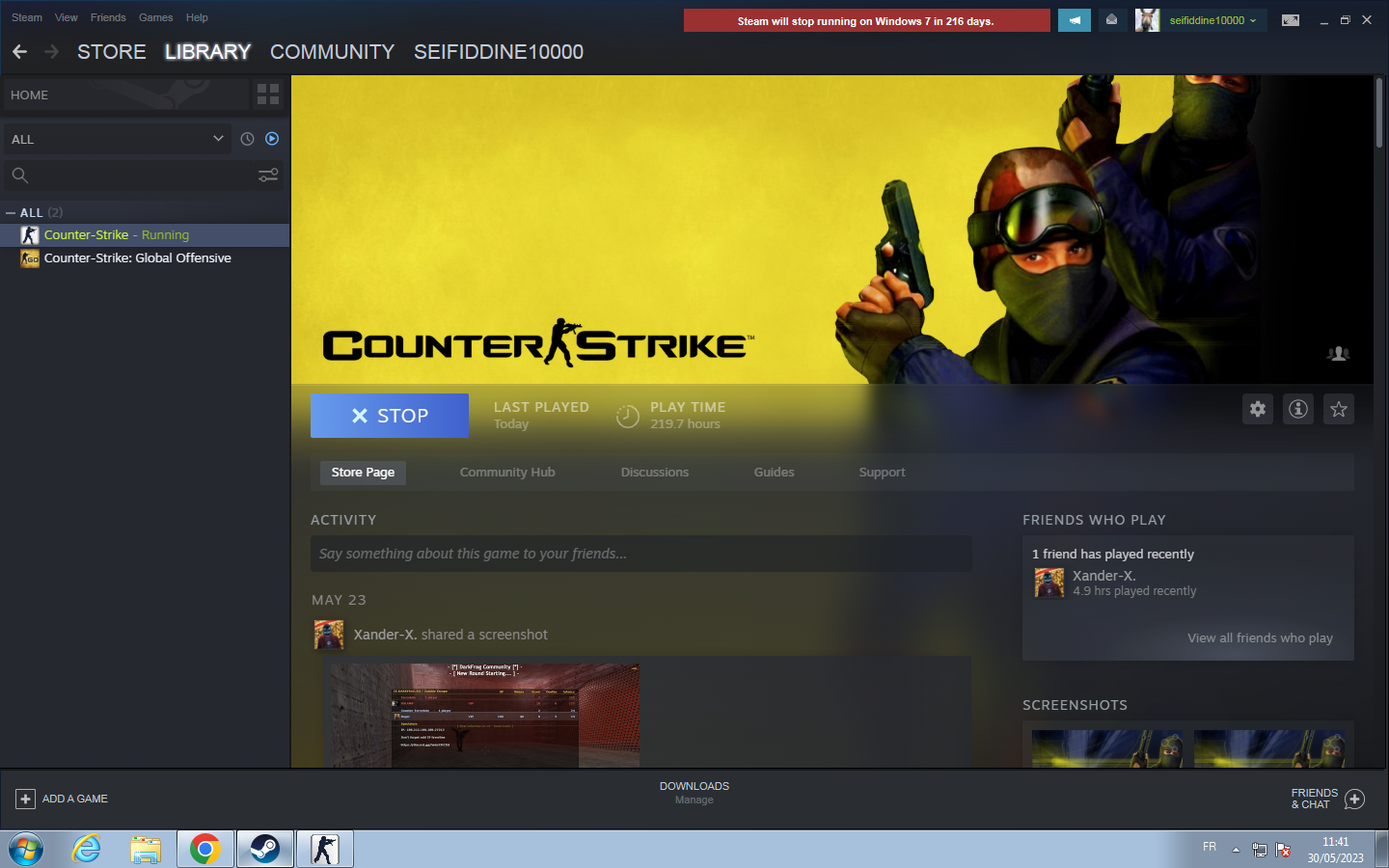Switch library to grid collections view
Viewport: 1389px width, 868px height.
(268, 95)
